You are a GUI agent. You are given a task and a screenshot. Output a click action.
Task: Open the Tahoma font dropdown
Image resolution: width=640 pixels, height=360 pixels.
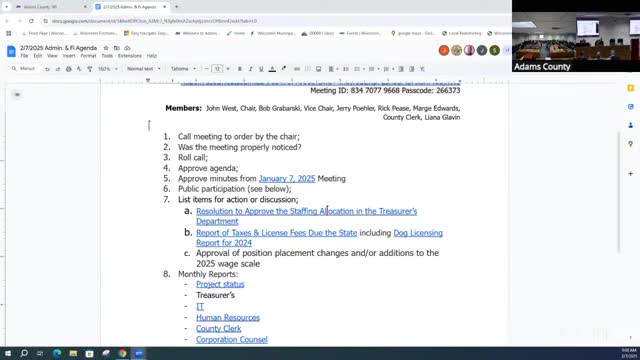pos(183,69)
